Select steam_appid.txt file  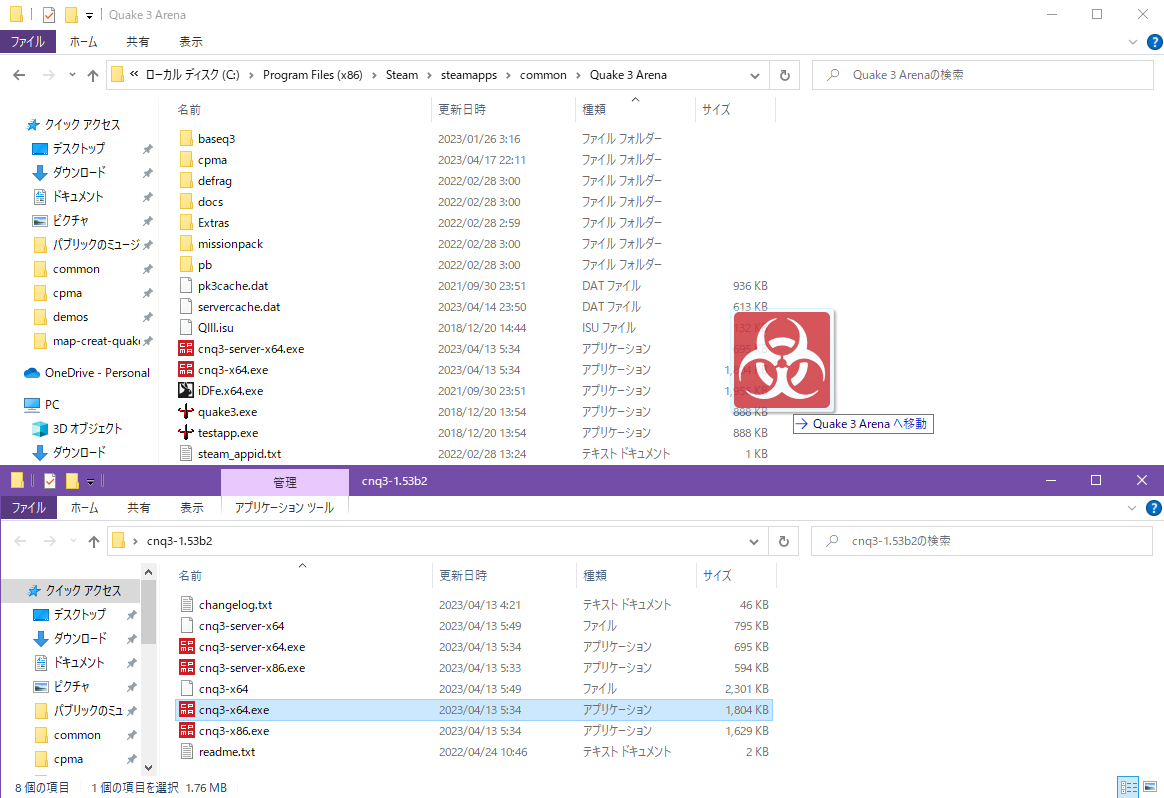point(239,454)
